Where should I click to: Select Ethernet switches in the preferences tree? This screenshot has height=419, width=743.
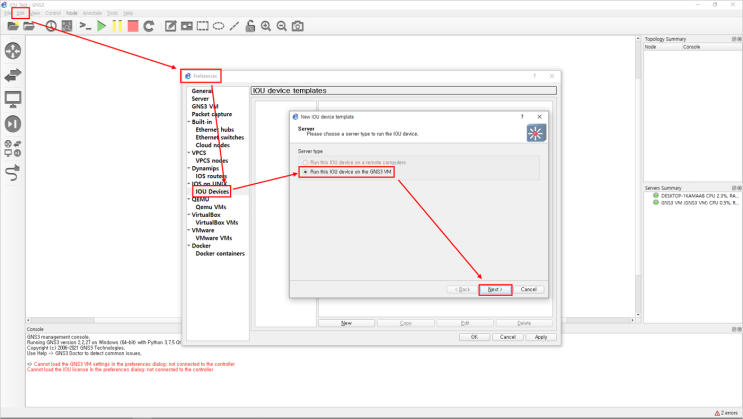point(220,137)
